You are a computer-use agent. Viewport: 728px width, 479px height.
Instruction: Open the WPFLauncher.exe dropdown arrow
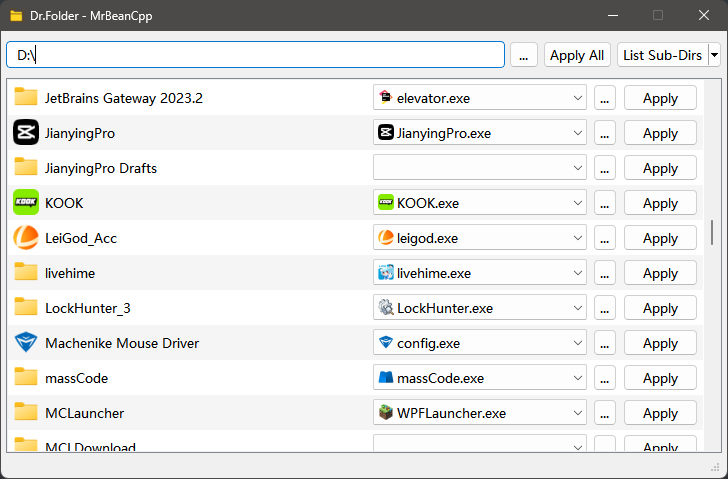(577, 413)
